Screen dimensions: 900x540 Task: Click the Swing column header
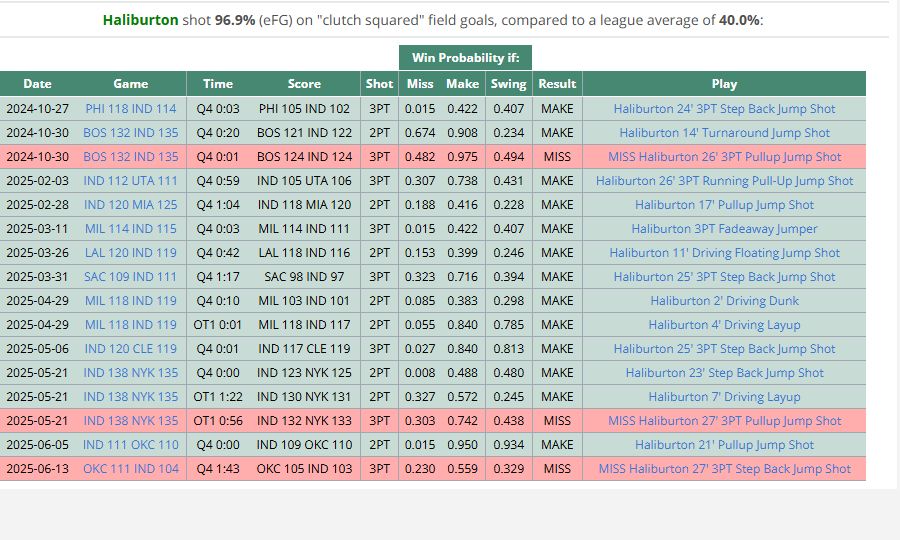click(x=509, y=84)
